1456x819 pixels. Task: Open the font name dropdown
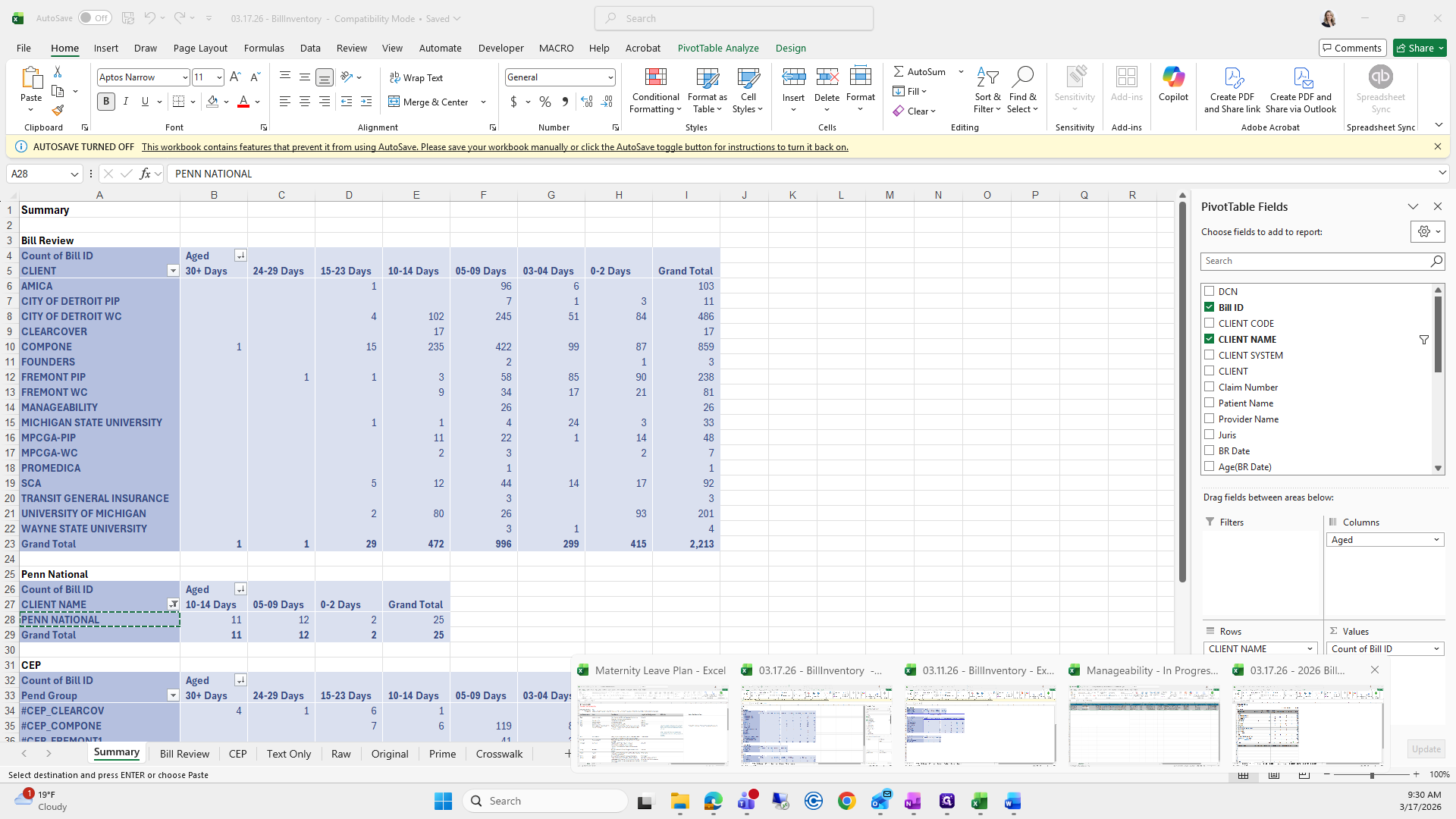pyautogui.click(x=184, y=77)
